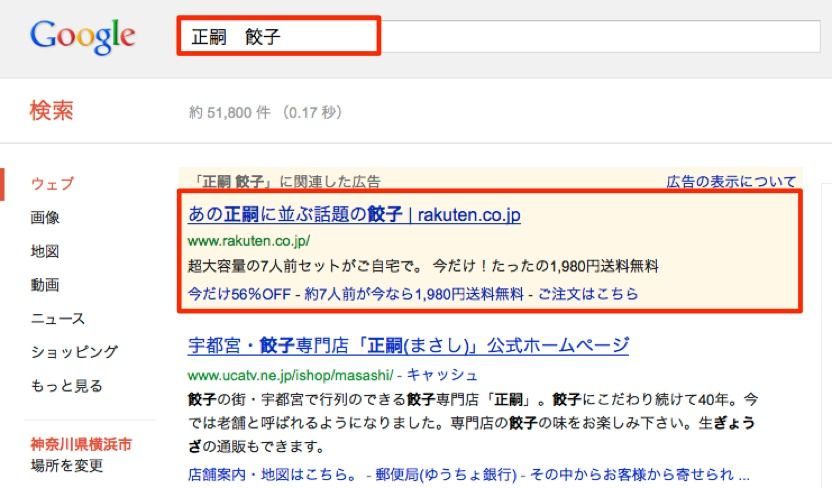This screenshot has width=832, height=488.
Task: Open ad title あの正嗣に並ぶ話題の餃子 rakuten.co.jp
Action: [x=354, y=214]
